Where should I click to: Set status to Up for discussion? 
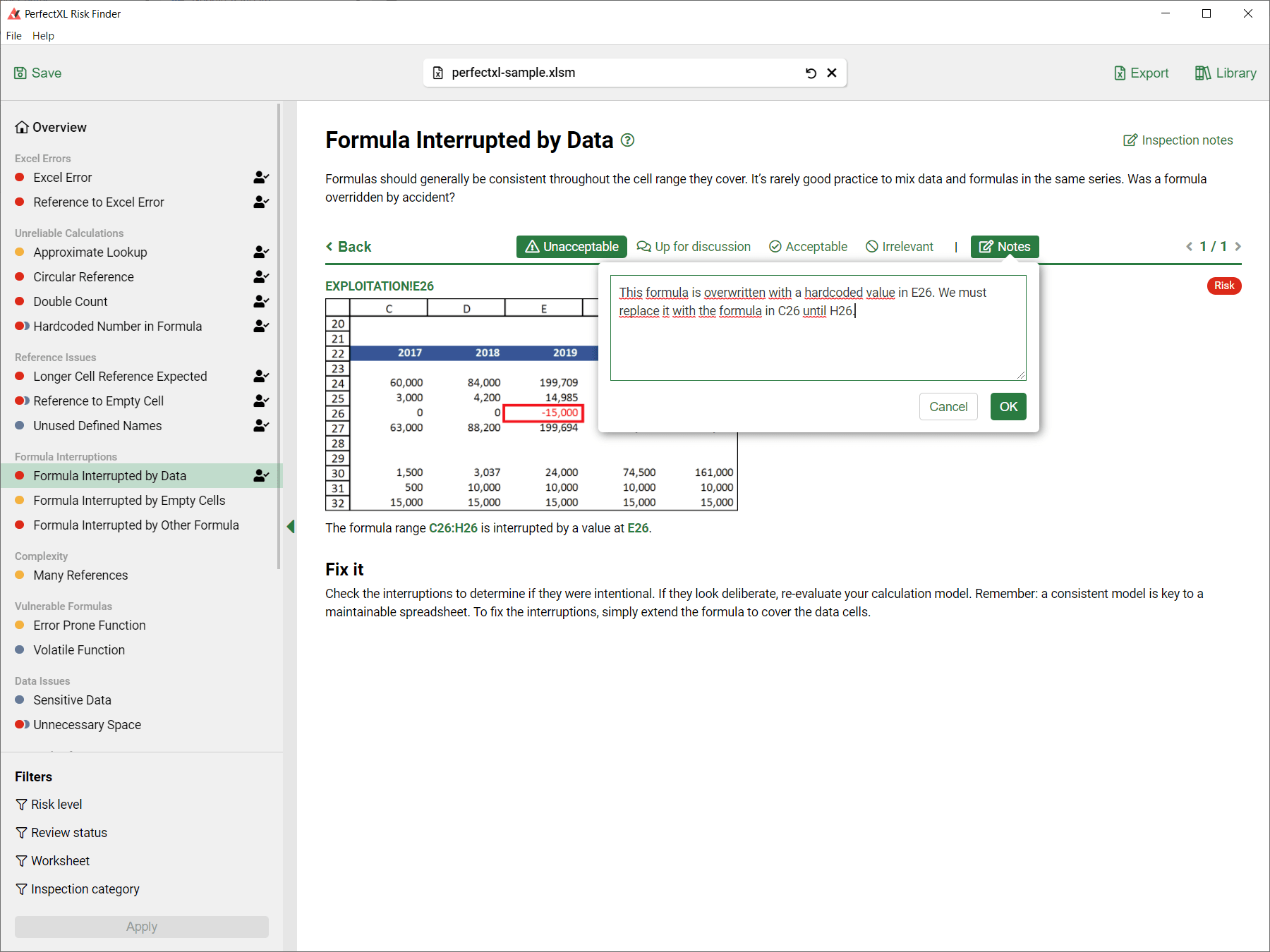[694, 247]
